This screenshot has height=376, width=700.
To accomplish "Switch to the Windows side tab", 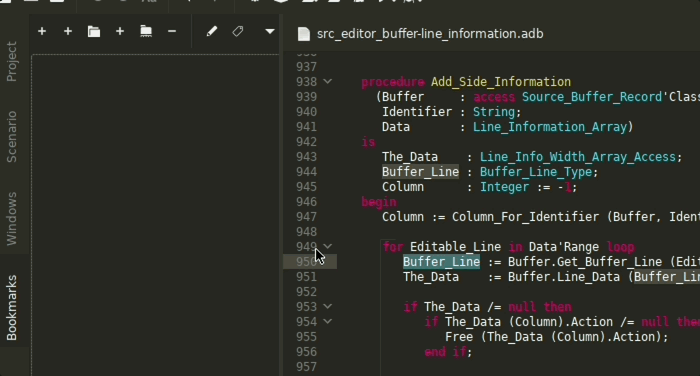I will tap(12, 218).
